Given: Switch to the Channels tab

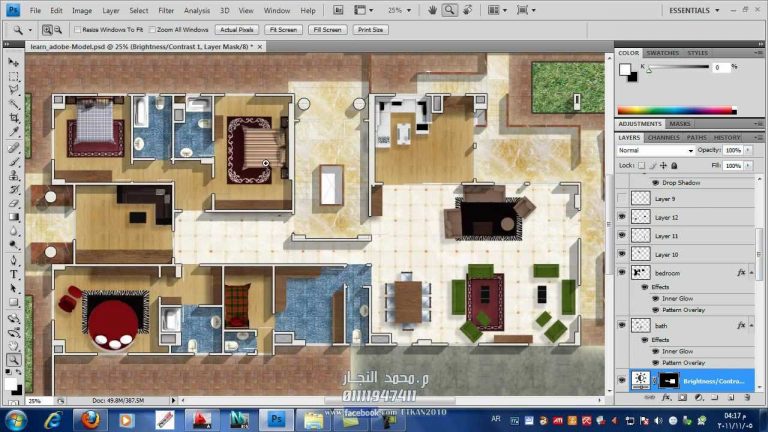Looking at the screenshot, I should tap(663, 137).
